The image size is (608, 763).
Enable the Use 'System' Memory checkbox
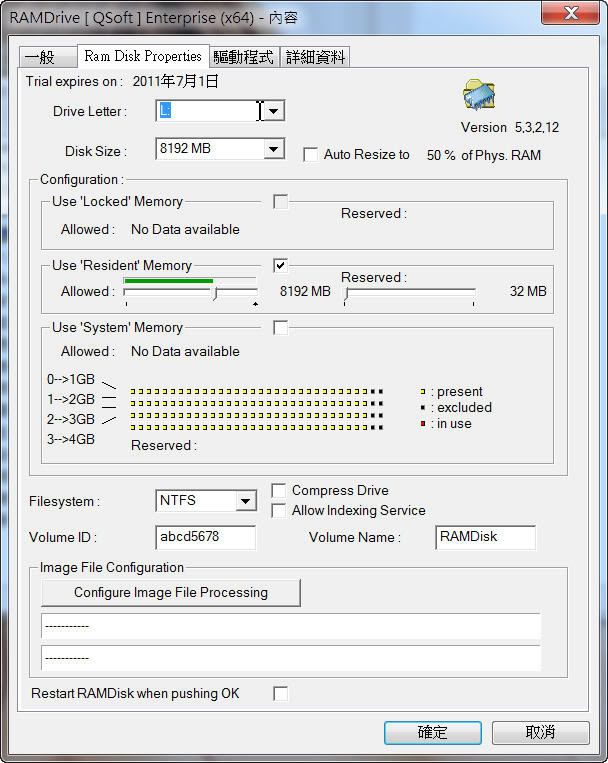click(281, 328)
